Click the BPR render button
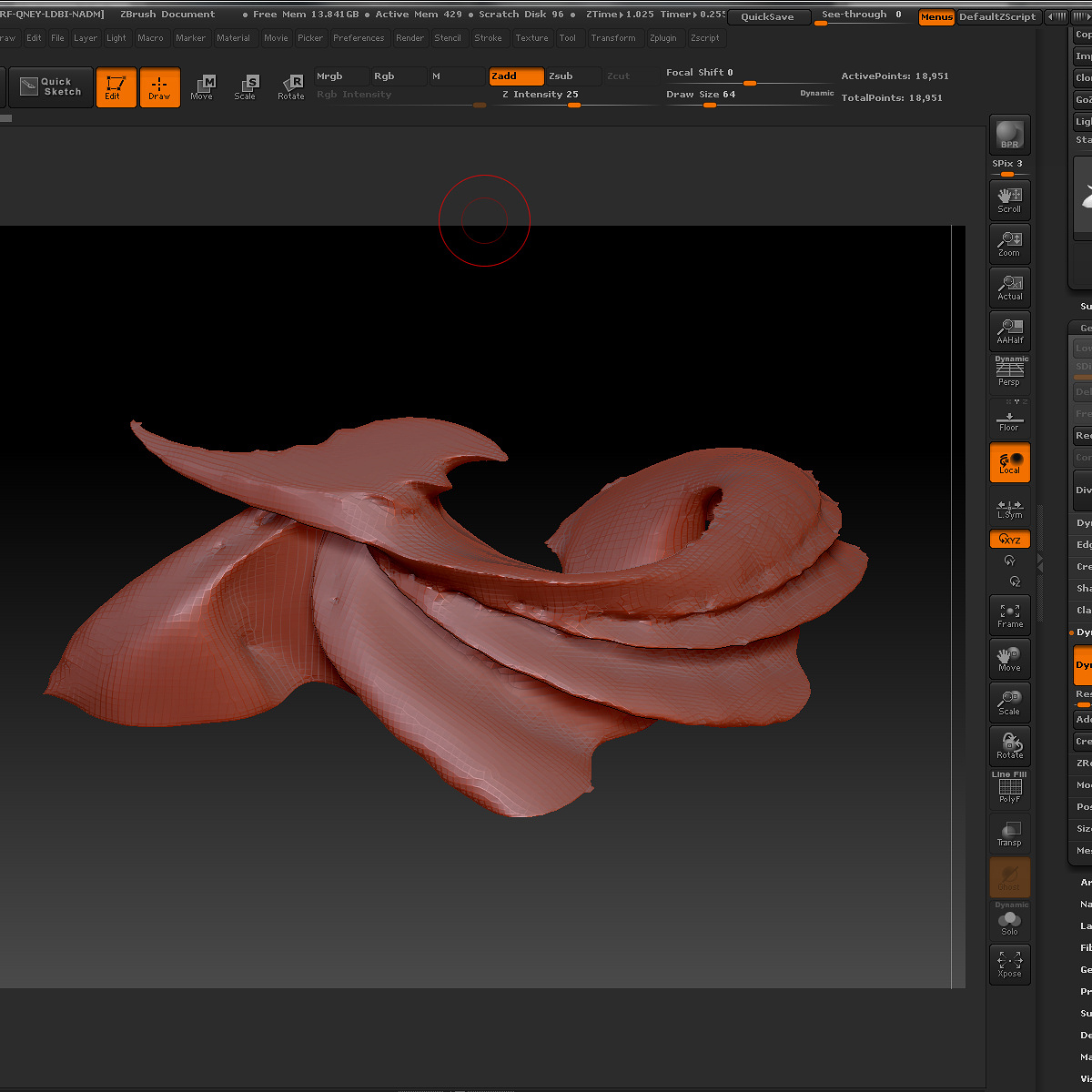 [1009, 135]
